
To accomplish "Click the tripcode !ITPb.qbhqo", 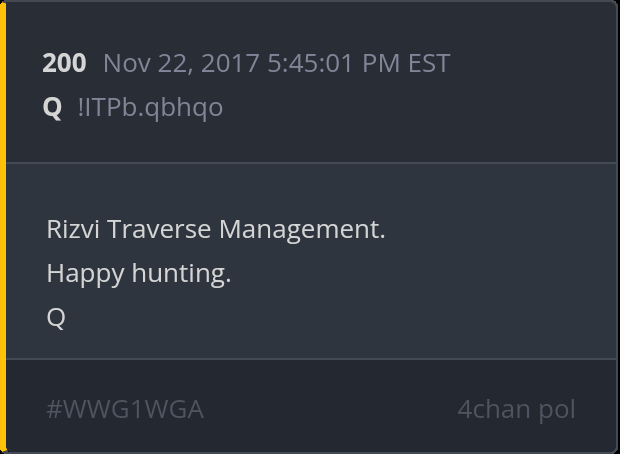I will pos(151,108).
